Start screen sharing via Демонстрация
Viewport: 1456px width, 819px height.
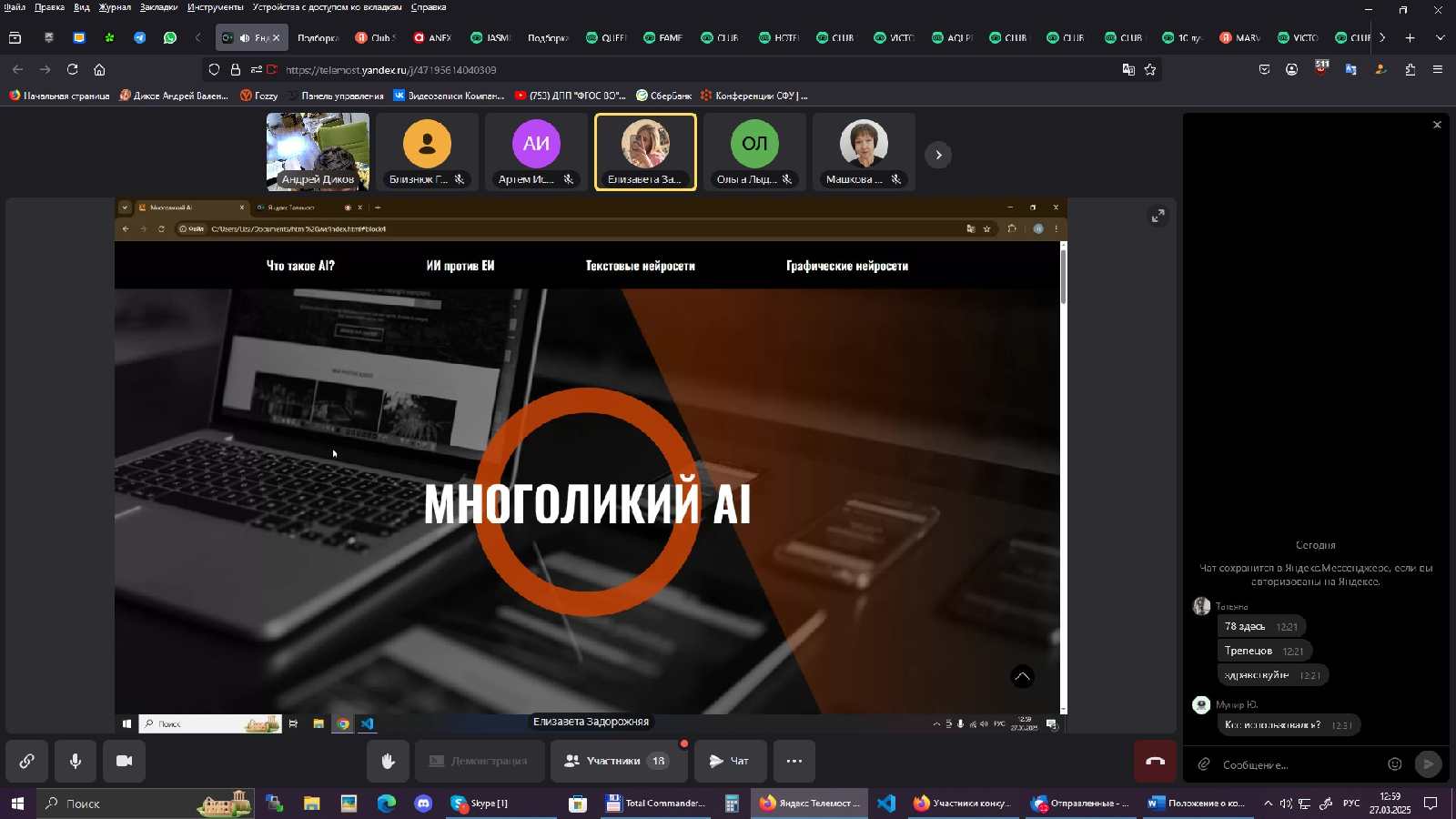(x=480, y=761)
